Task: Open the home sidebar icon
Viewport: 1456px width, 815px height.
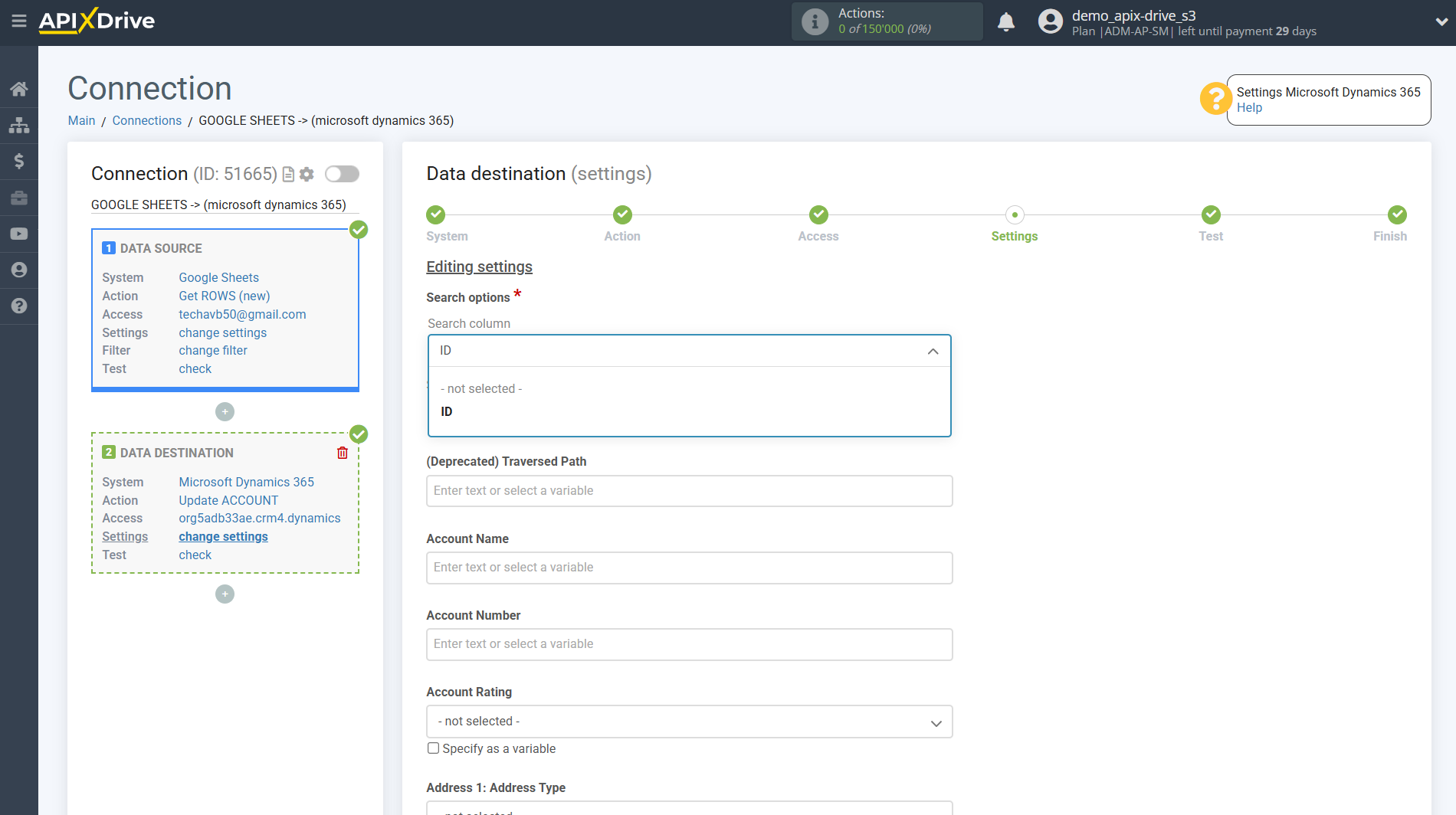Action: point(19,89)
